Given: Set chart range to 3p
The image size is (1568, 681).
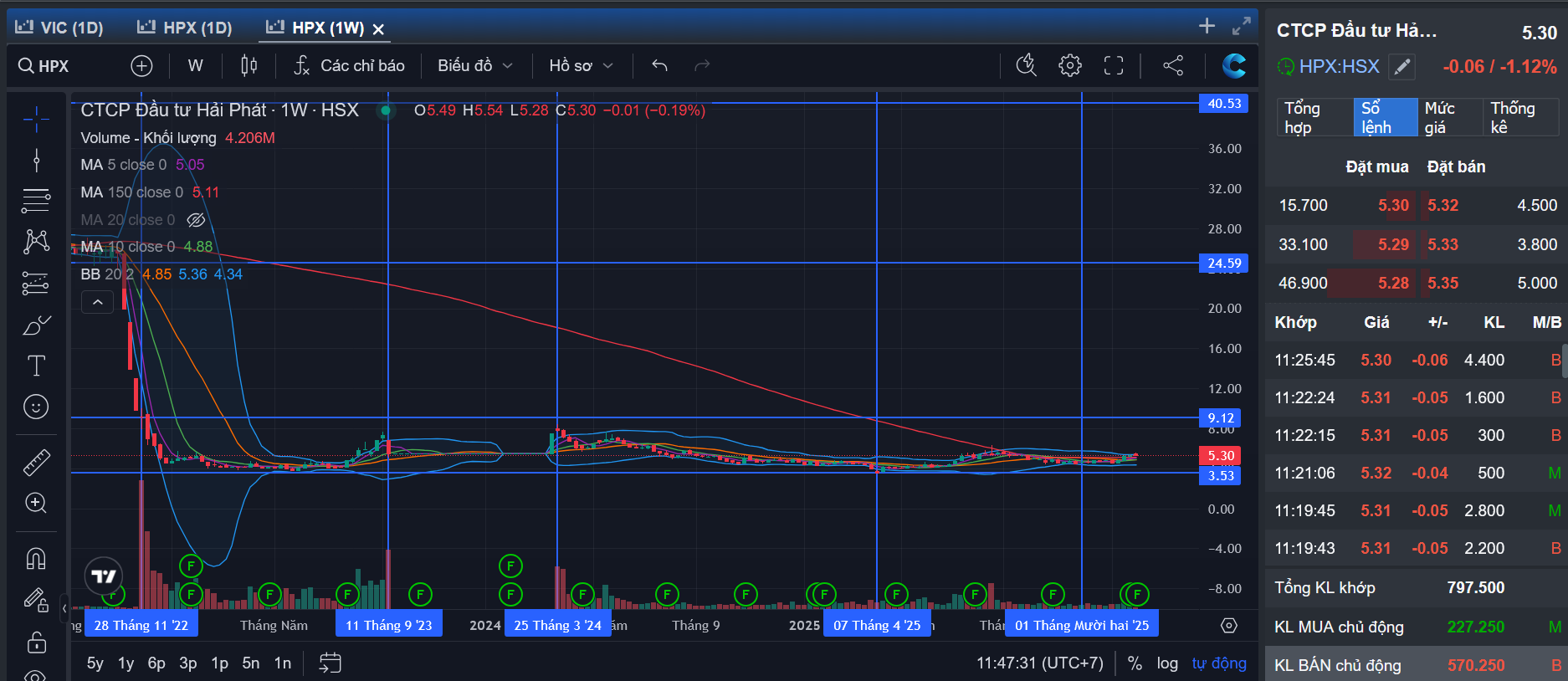Looking at the screenshot, I should tap(188, 663).
